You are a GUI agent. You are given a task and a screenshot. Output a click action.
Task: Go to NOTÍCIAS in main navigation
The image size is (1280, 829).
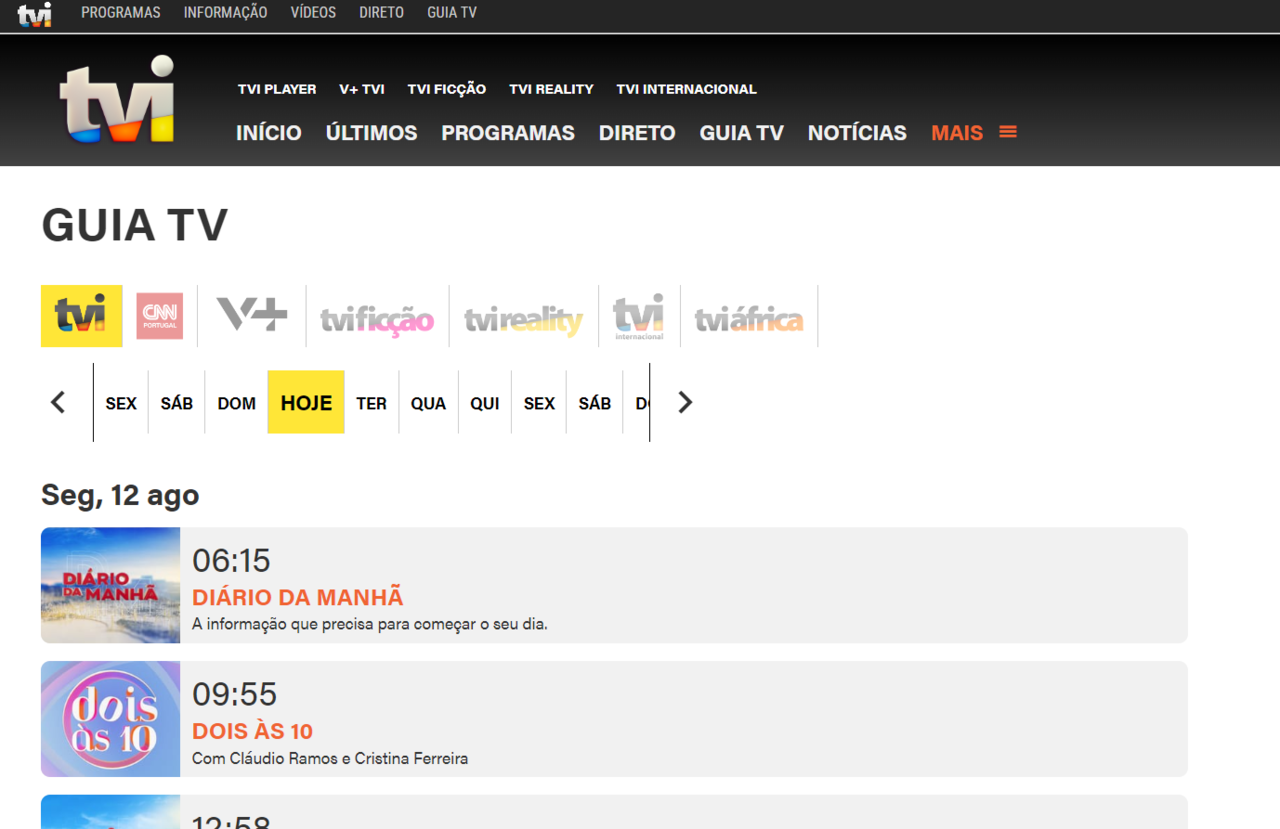coord(857,133)
